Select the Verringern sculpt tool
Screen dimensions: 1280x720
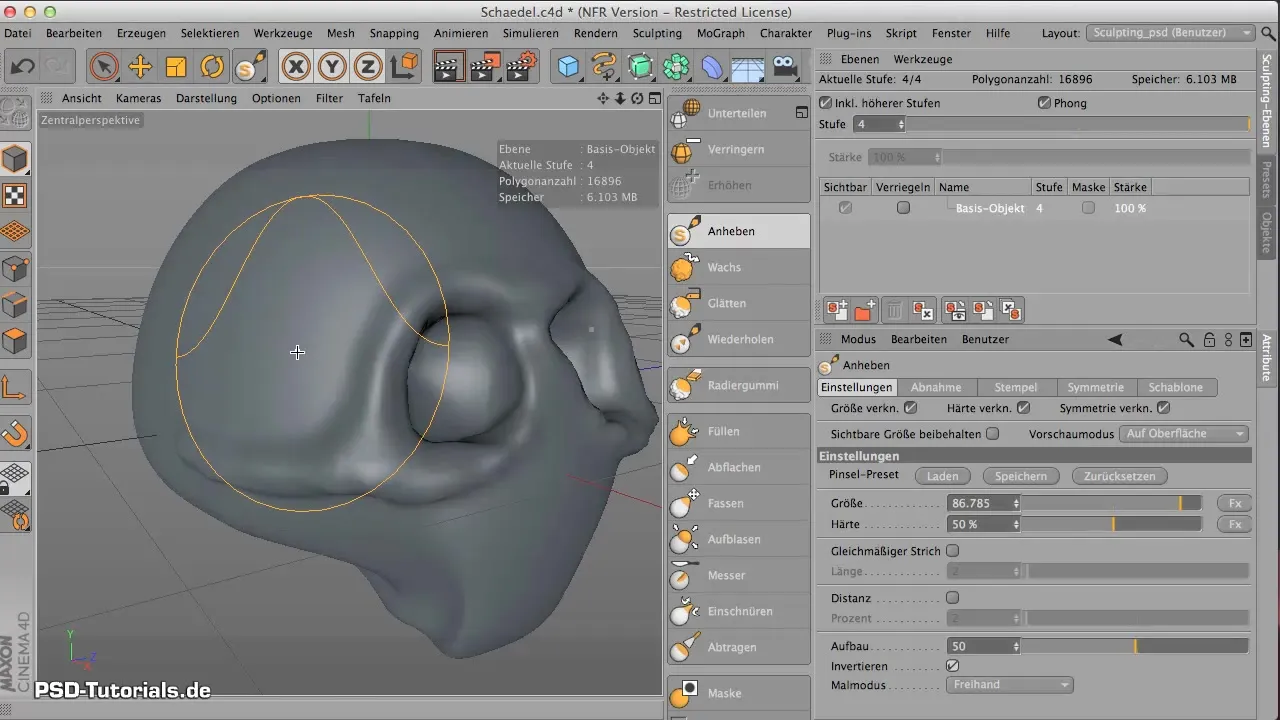(739, 149)
